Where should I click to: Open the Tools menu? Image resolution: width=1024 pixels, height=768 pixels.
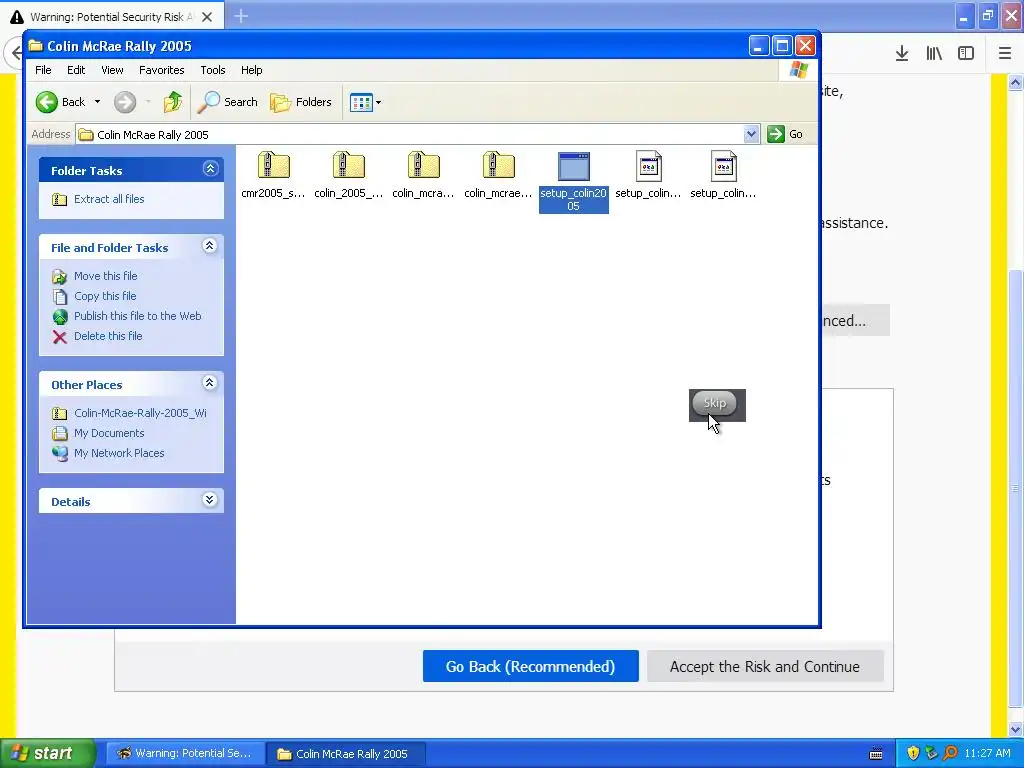pos(213,70)
